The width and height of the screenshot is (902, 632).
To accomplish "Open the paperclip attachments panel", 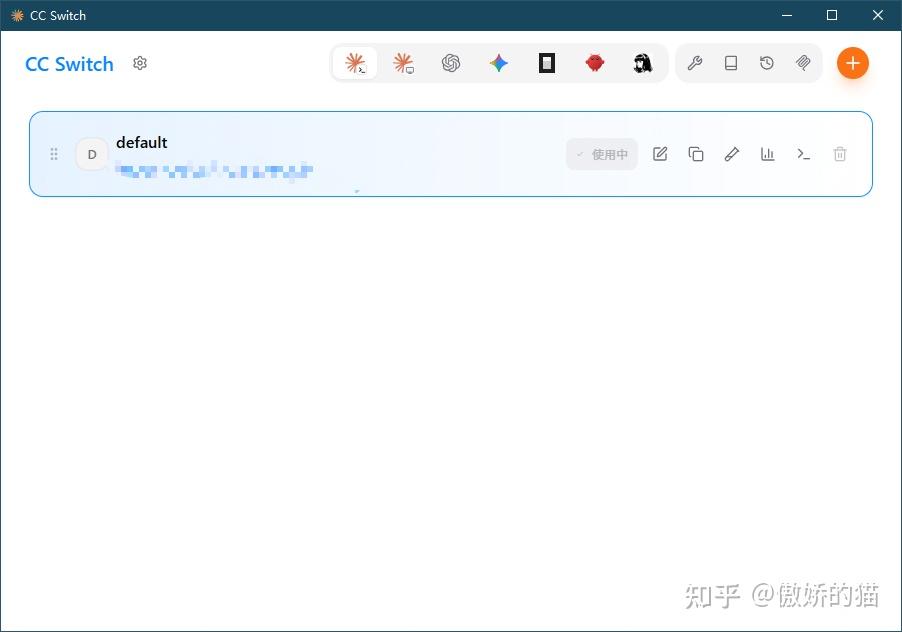I will pyautogui.click(x=803, y=63).
